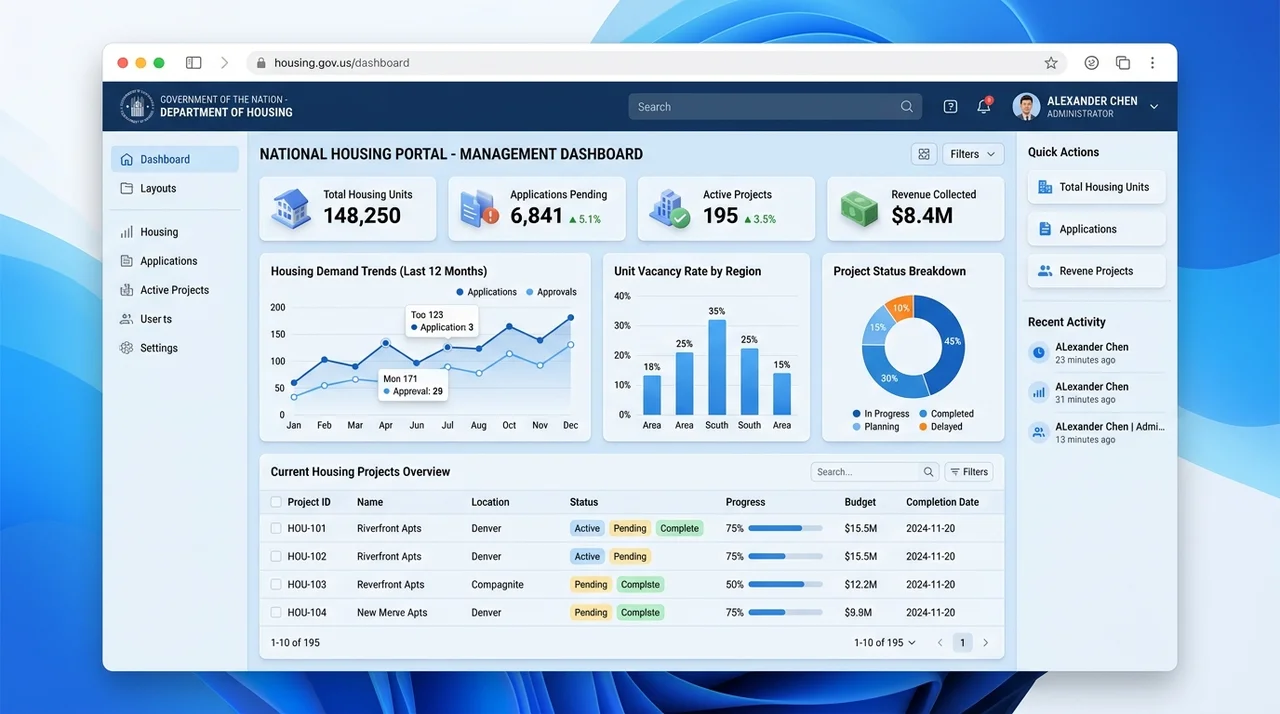Click the orange 10% Delayed donut segment
The width and height of the screenshot is (1280, 714).
[900, 307]
